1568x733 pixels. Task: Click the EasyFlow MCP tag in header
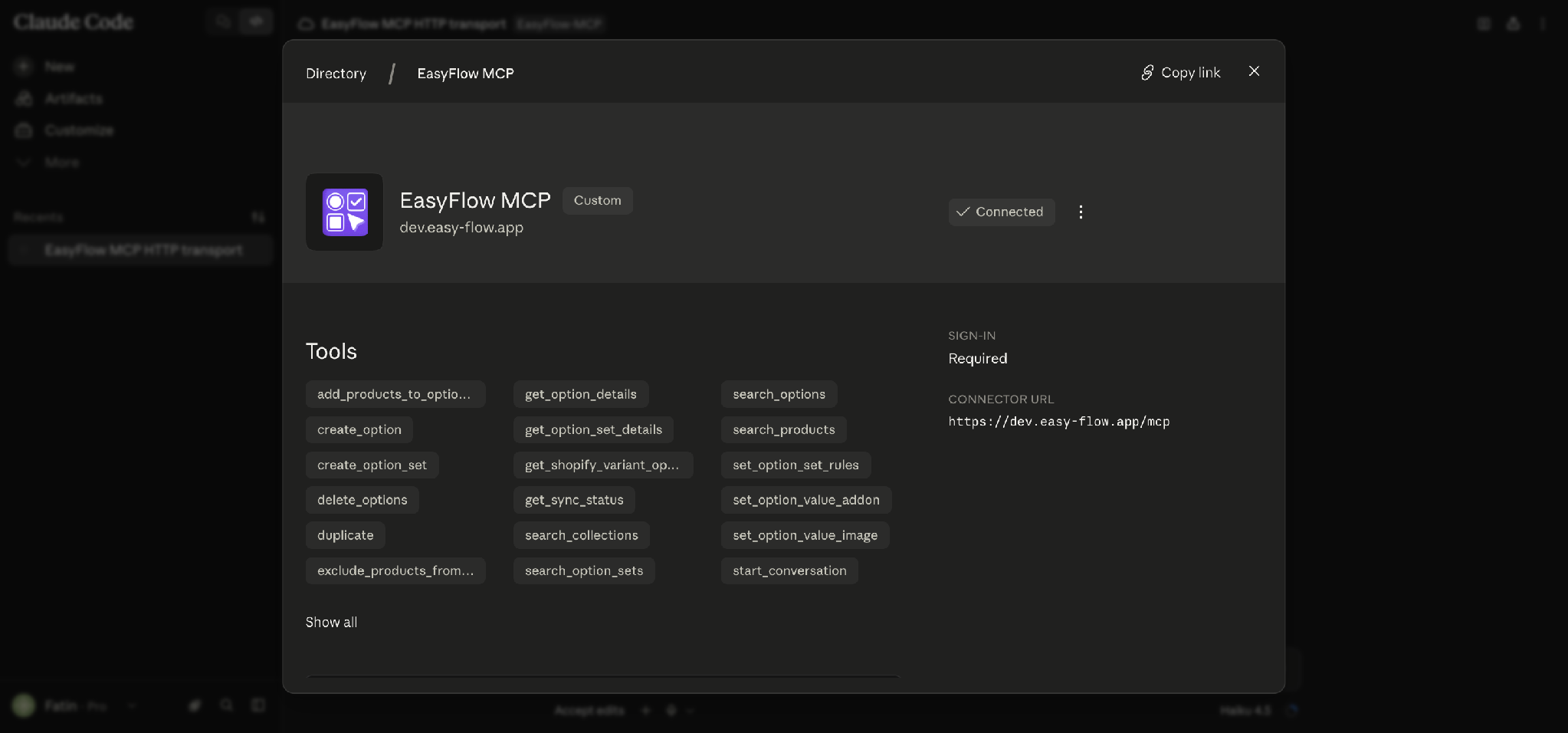click(x=559, y=24)
